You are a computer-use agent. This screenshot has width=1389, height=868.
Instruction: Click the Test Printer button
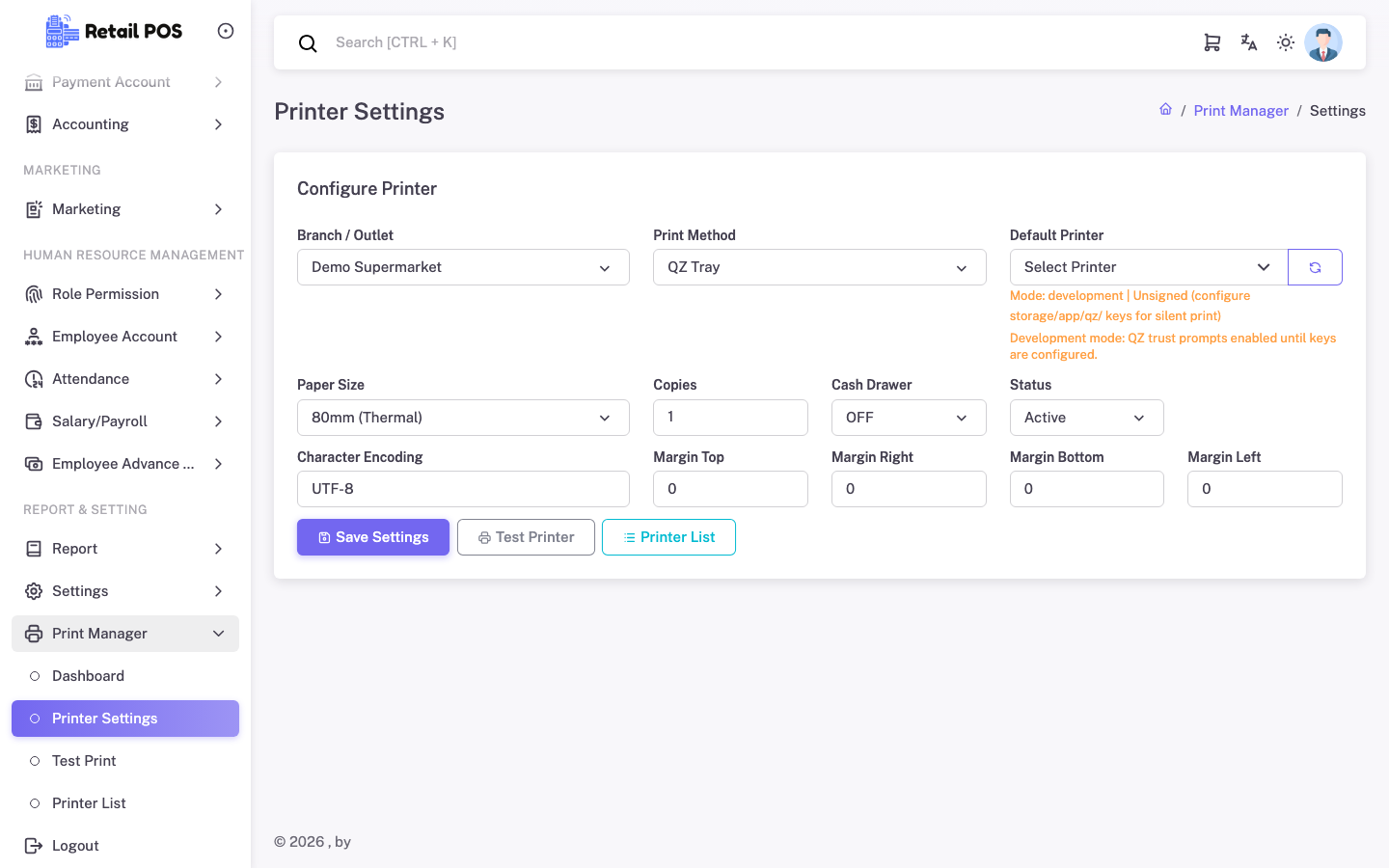tap(526, 537)
